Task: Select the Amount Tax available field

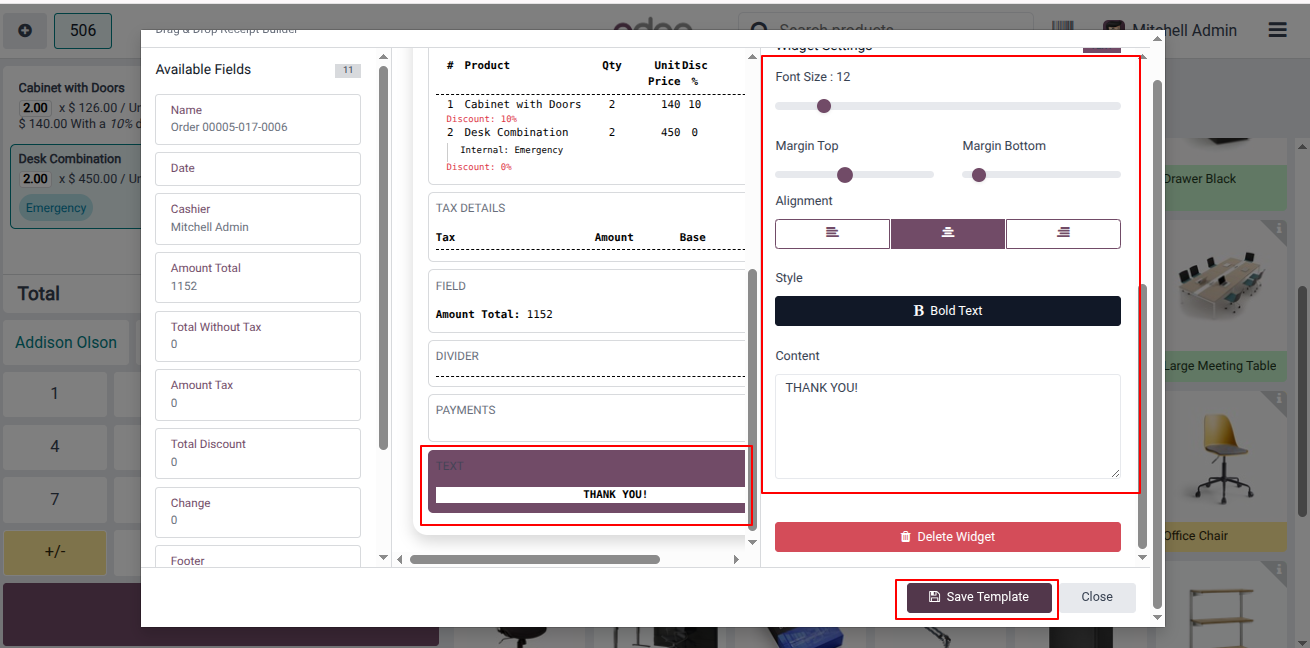Action: tap(258, 394)
